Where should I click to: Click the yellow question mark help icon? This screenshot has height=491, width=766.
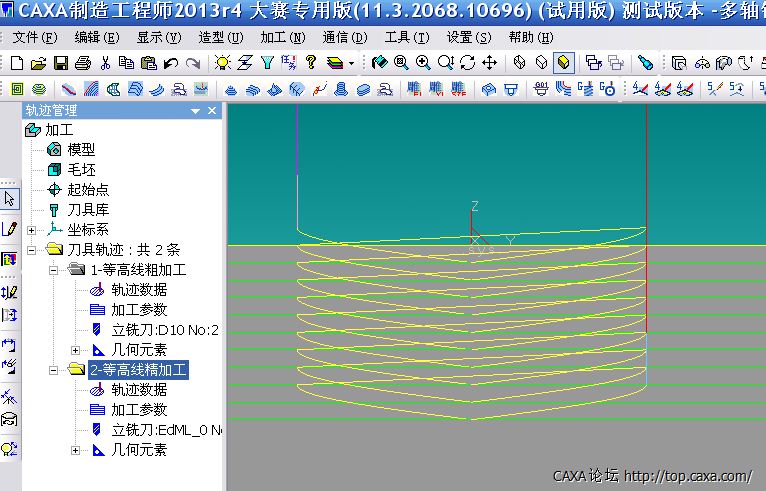coord(311,63)
